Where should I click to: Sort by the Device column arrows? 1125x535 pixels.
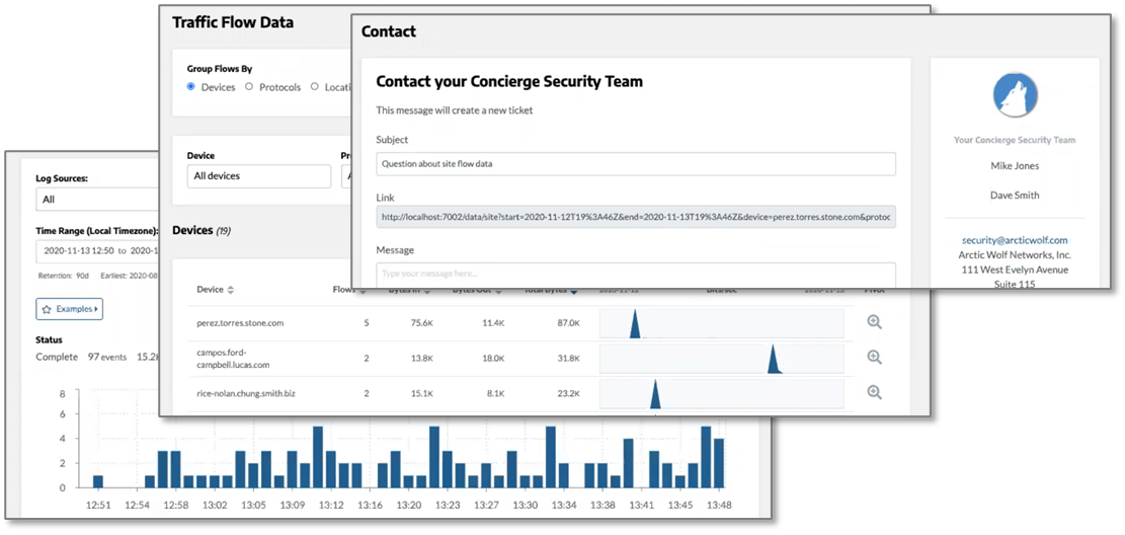(231, 290)
